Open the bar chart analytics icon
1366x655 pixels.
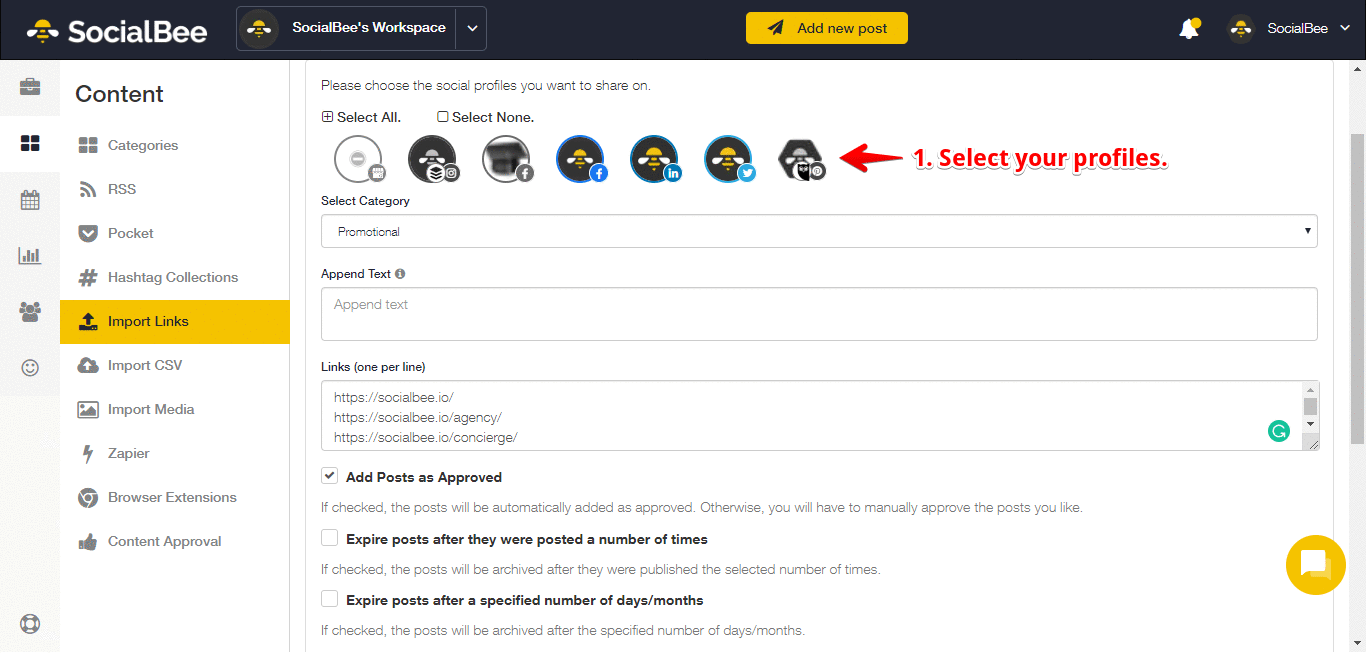[x=30, y=255]
